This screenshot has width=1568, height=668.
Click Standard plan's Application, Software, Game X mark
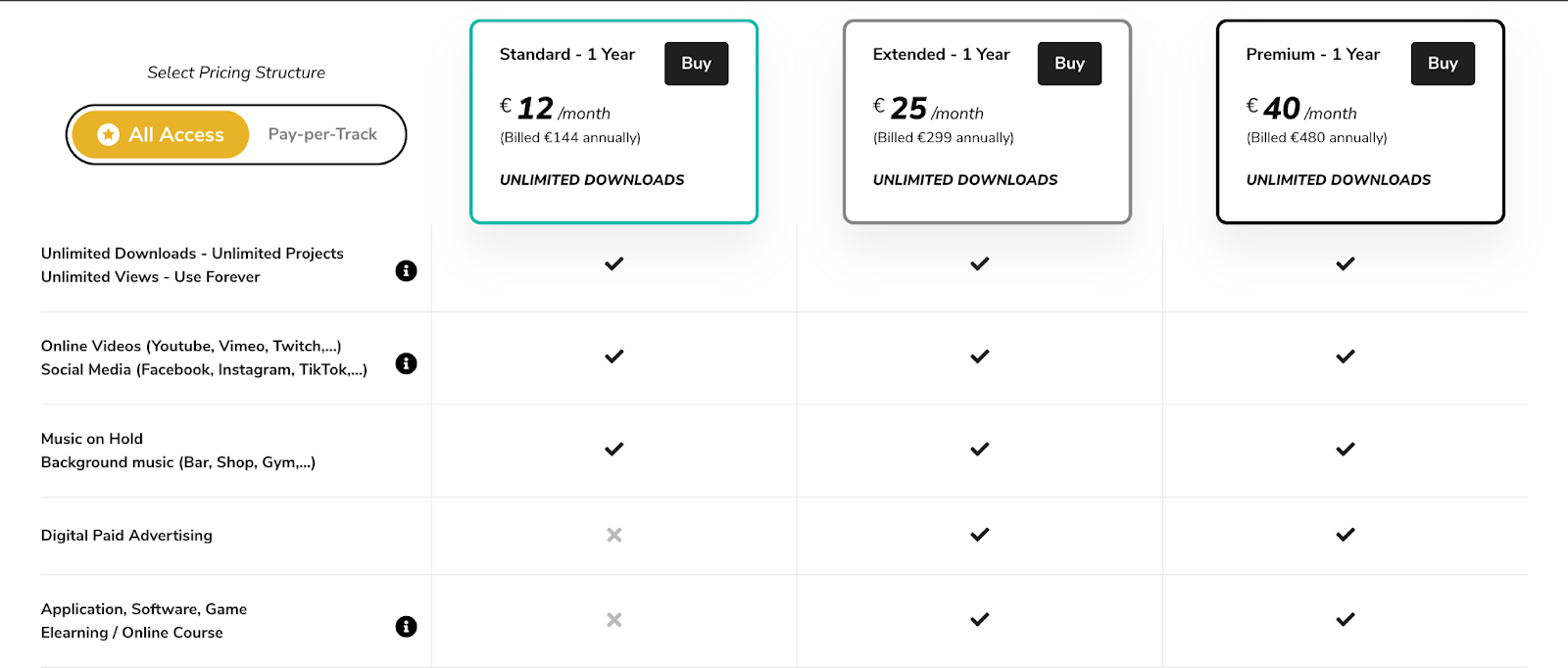coord(613,620)
